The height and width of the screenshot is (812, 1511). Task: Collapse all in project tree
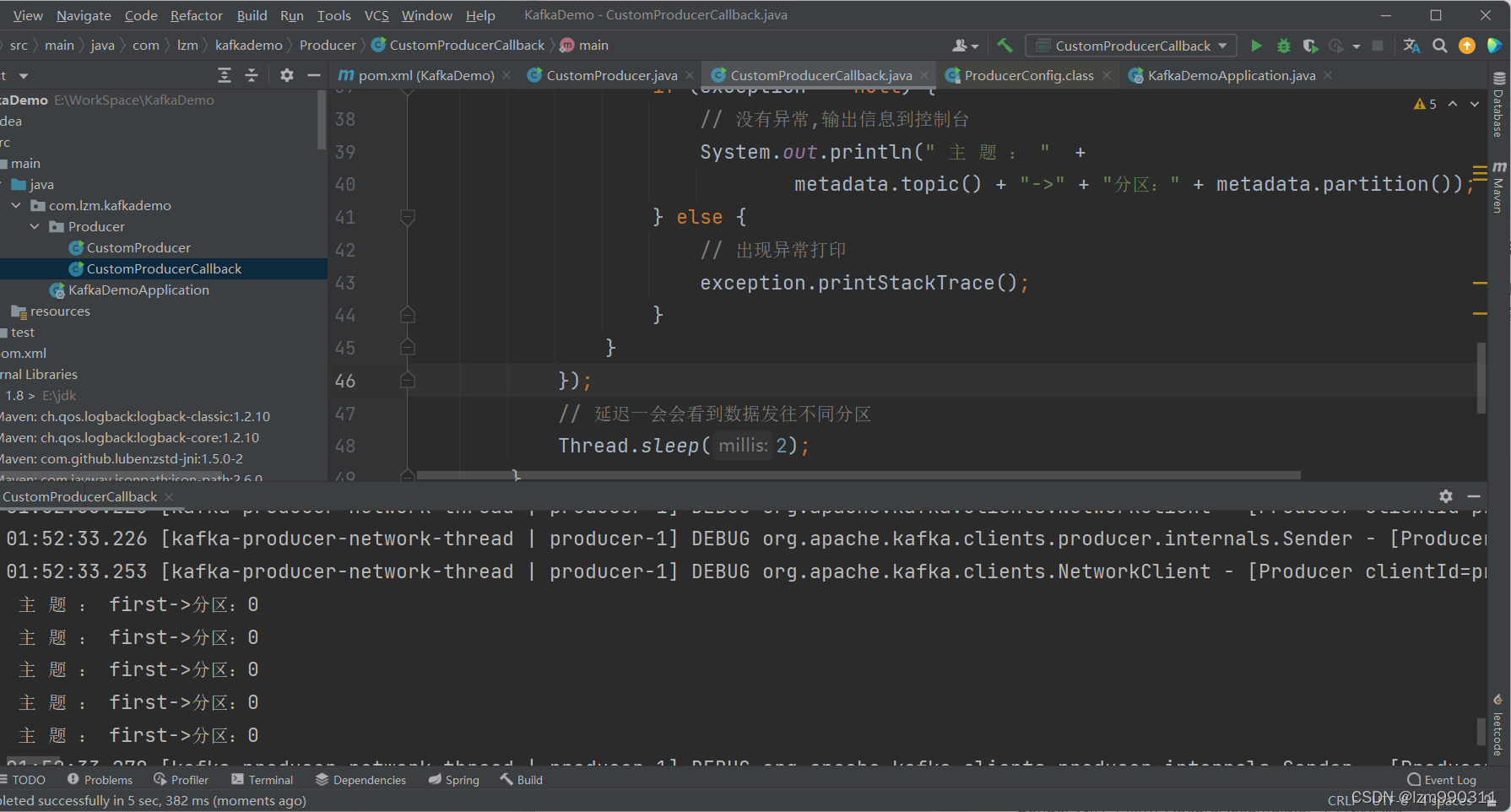[x=252, y=75]
